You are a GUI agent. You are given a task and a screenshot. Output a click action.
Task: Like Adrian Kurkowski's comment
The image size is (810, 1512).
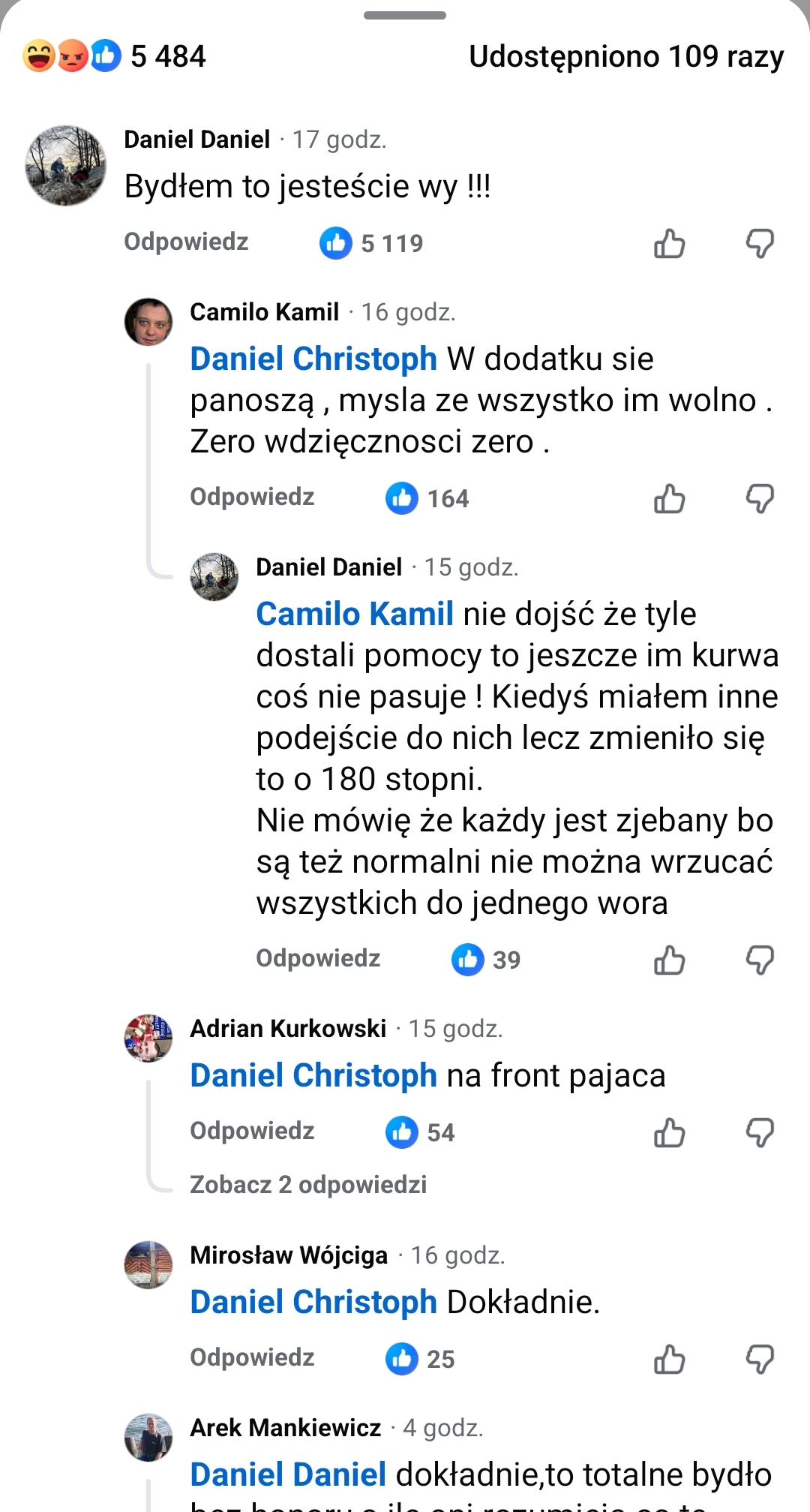pos(669,1133)
